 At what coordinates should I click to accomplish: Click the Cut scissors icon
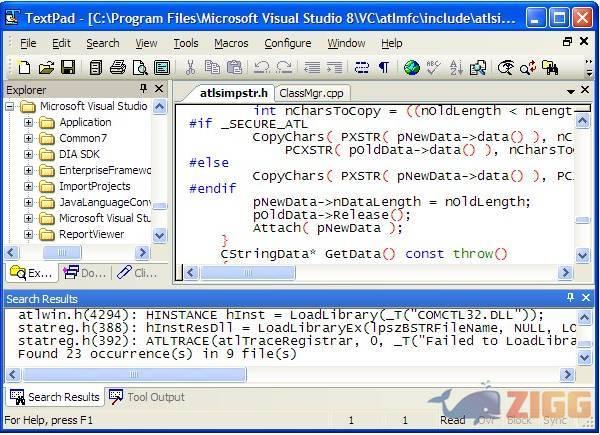pos(190,67)
